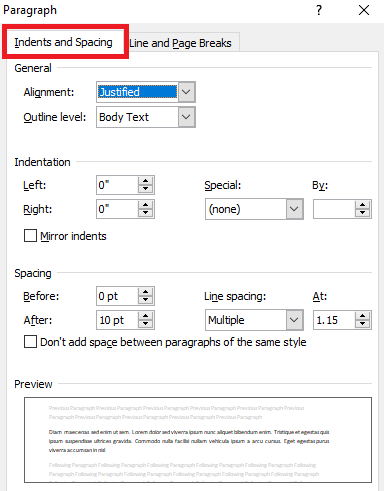The height and width of the screenshot is (491, 387).
Task: Decrease the Left indent spinner down arrow
Action: (x=145, y=189)
